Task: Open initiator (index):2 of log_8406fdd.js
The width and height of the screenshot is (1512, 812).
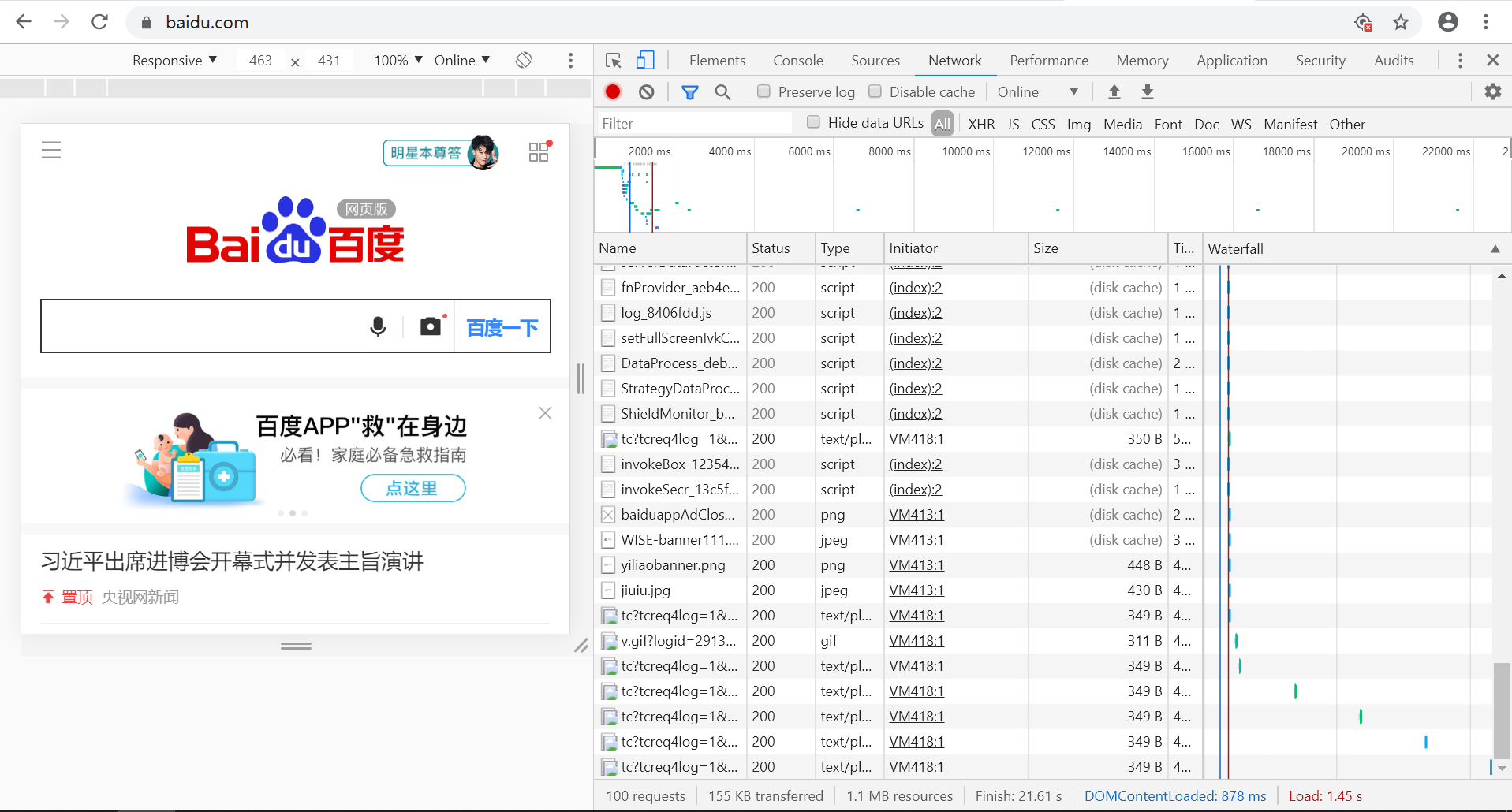Action: 916,313
